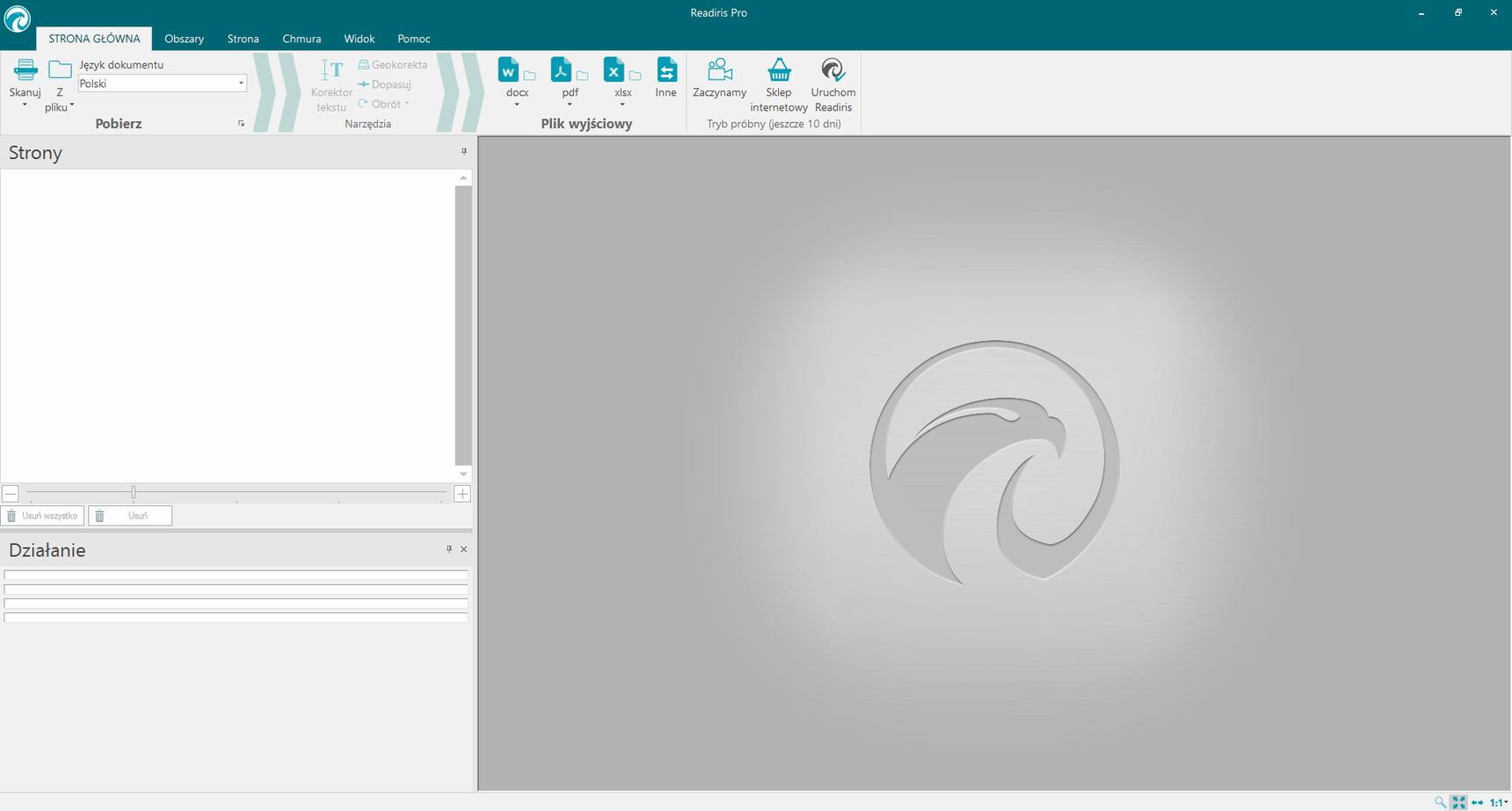Toggle fit-to-width arrows in status bar
The width and height of the screenshot is (1512, 811).
[x=1478, y=802]
